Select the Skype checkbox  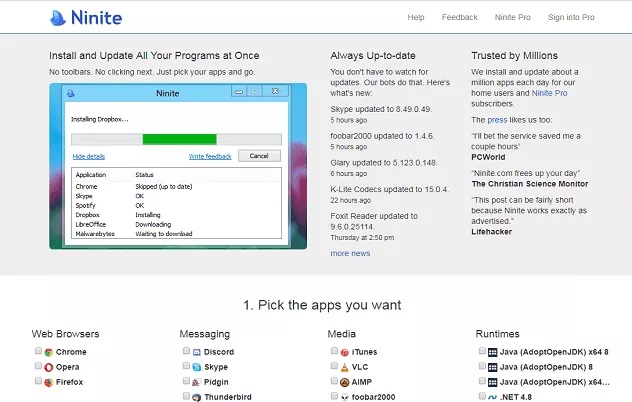click(x=186, y=366)
